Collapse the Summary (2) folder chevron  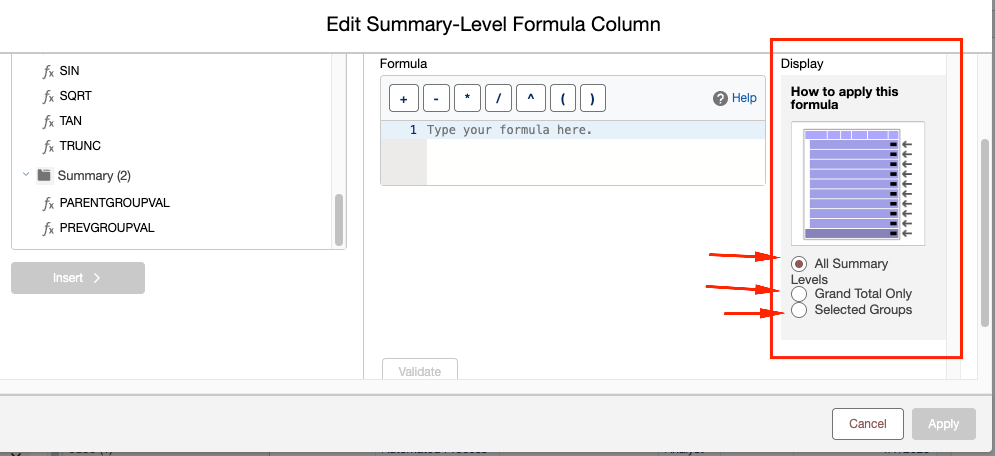click(26, 174)
